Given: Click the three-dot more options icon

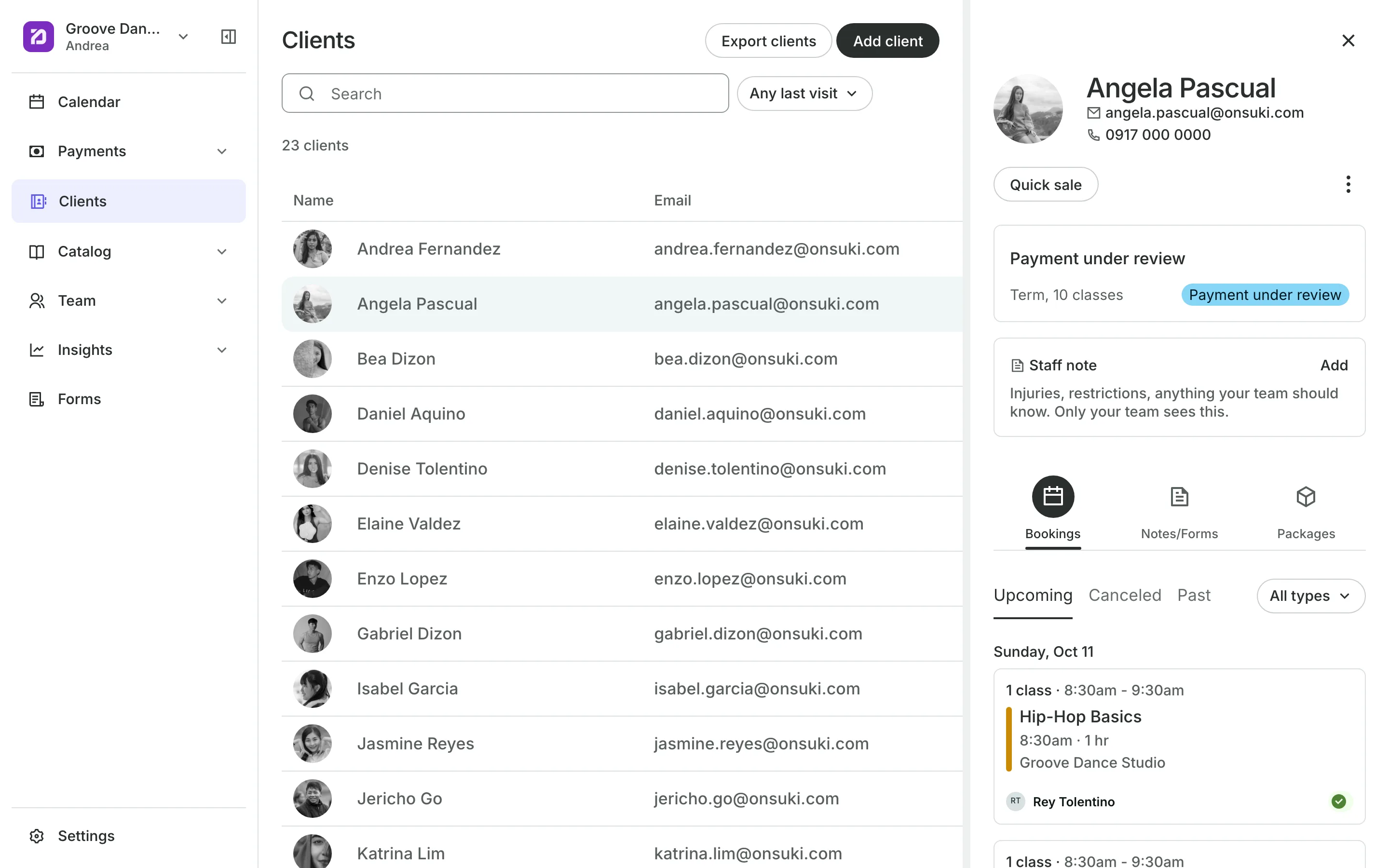Looking at the screenshot, I should point(1348,184).
